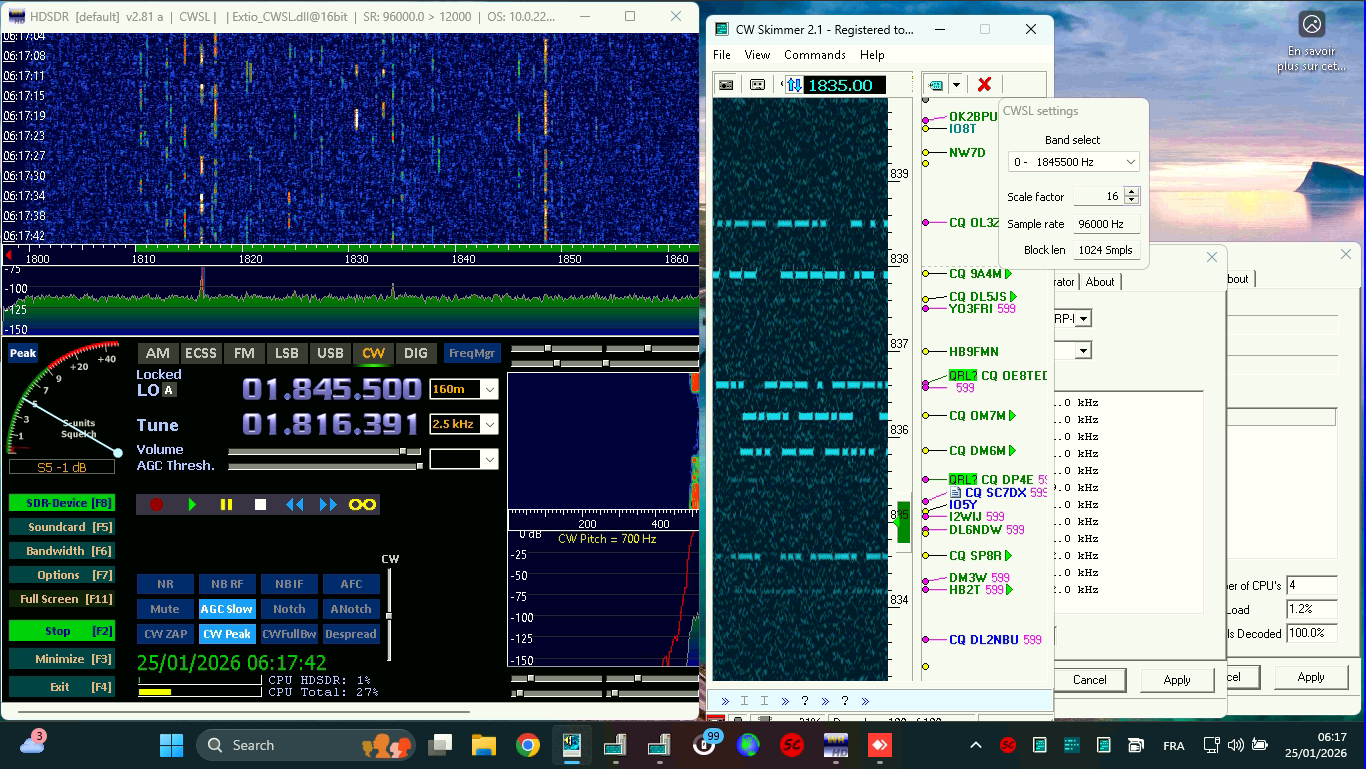Image resolution: width=1366 pixels, height=769 pixels.
Task: Select the USB demodulation mode tab
Action: [x=330, y=353]
